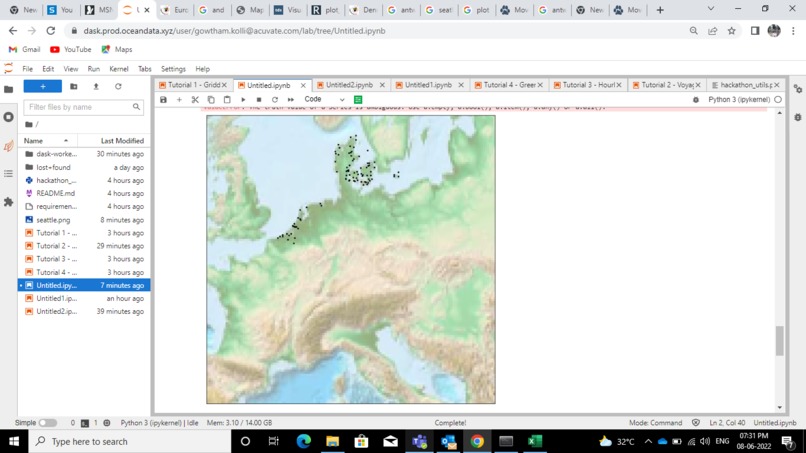Image resolution: width=806 pixels, height=453 pixels.
Task: Open the Table of Contents sidebar icon
Action: [x=8, y=174]
